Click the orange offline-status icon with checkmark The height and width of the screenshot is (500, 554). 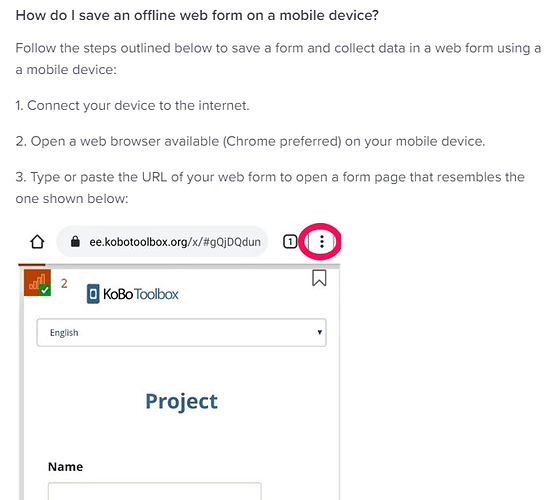[x=37, y=283]
